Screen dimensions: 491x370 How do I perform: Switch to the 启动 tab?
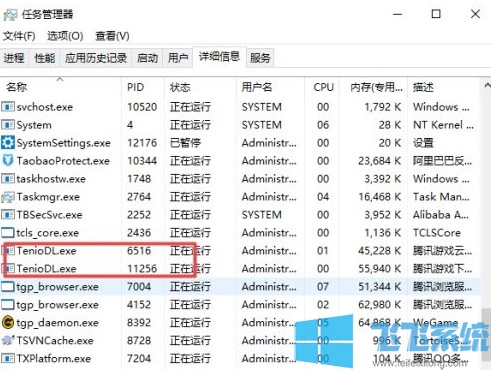[x=148, y=58]
